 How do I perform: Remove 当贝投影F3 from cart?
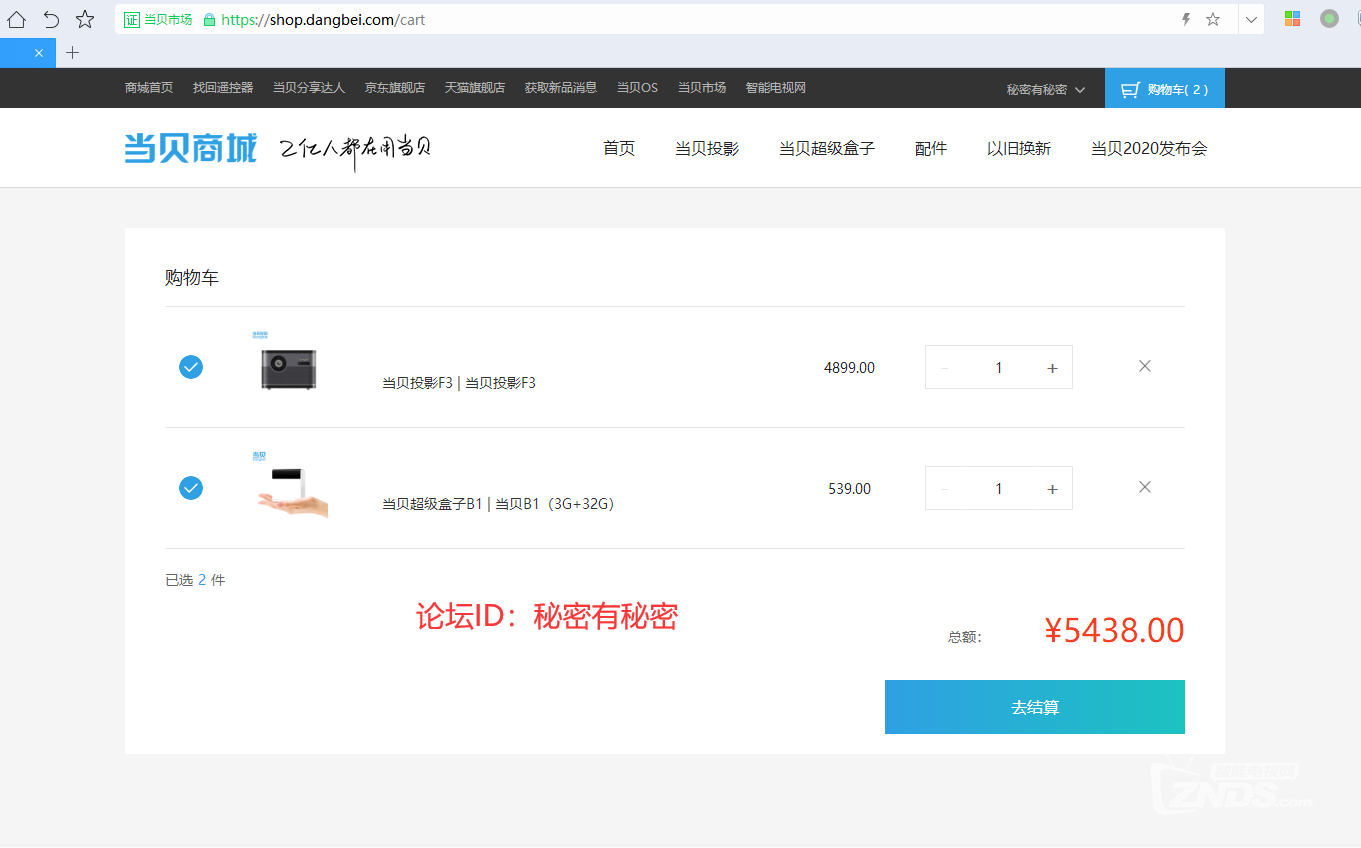pos(1145,366)
